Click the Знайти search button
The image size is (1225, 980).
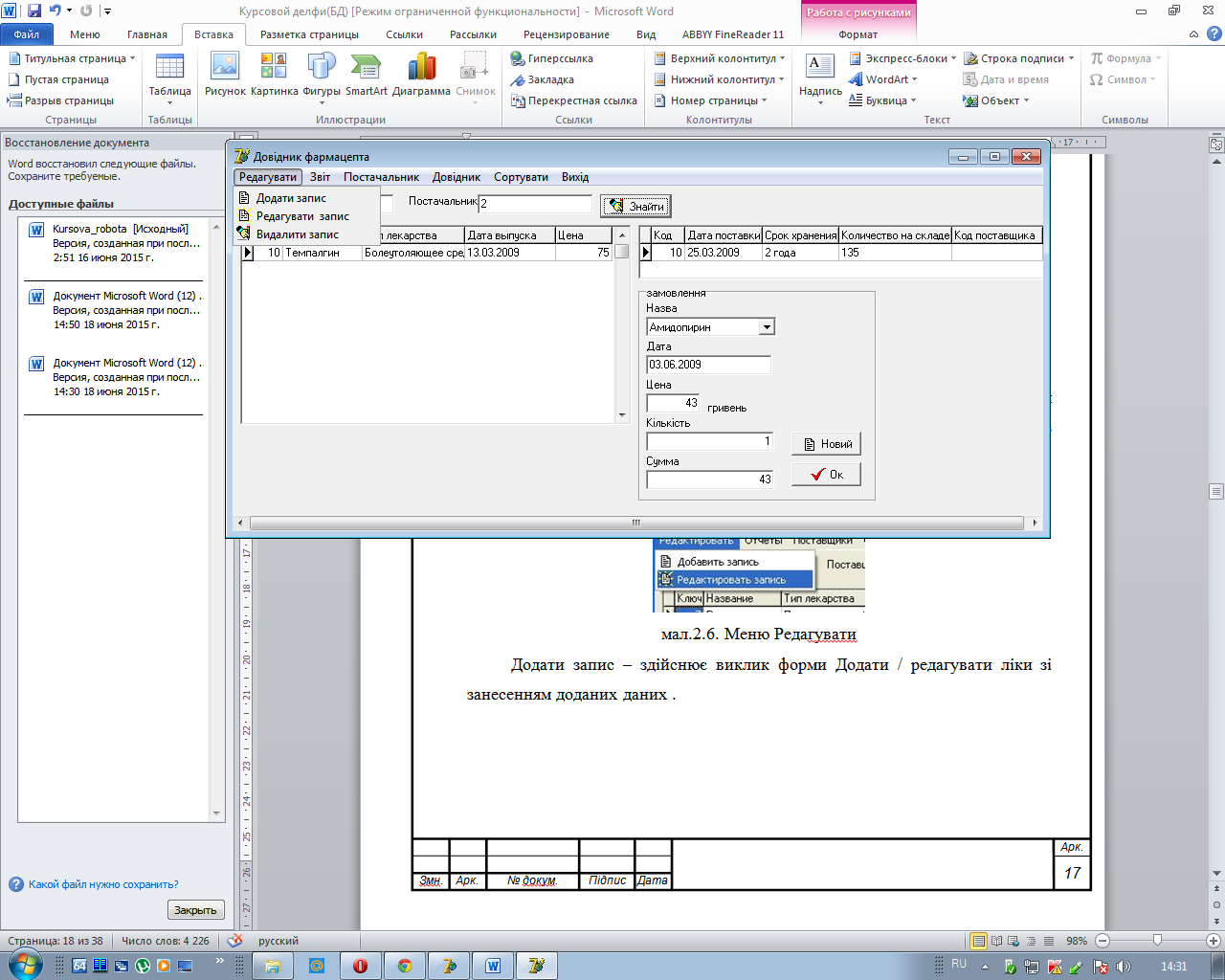coord(636,206)
